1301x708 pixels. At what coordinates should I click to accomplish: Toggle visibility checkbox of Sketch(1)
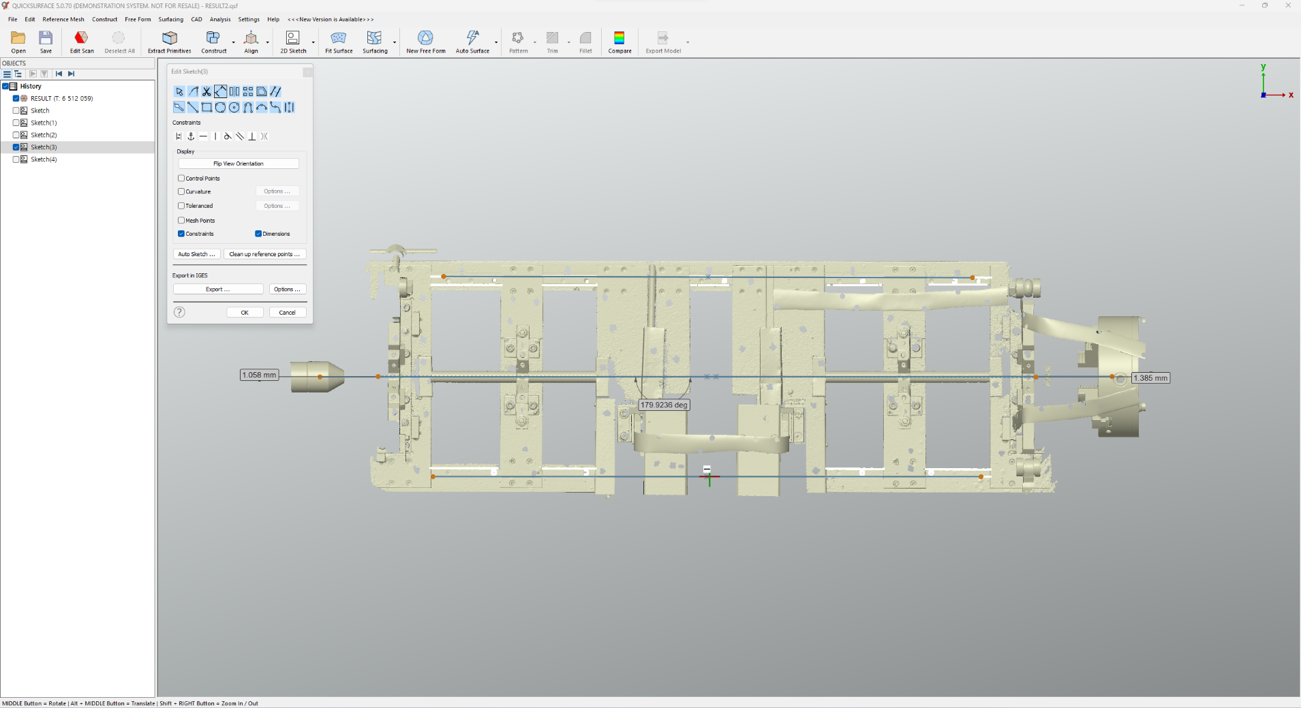pos(16,123)
